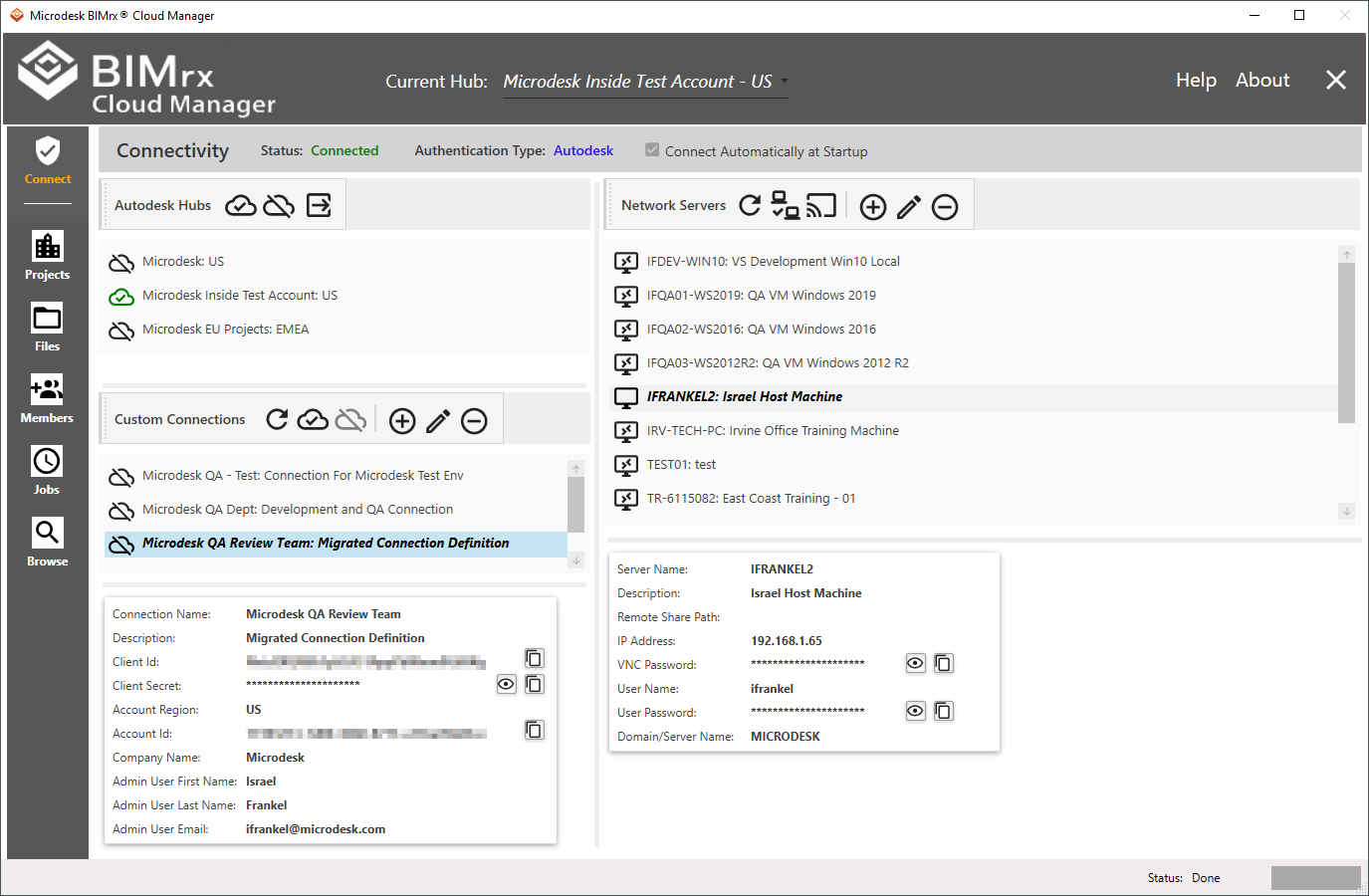Click the network servers list scrollbar
The width and height of the screenshot is (1369, 896).
coord(1346,343)
